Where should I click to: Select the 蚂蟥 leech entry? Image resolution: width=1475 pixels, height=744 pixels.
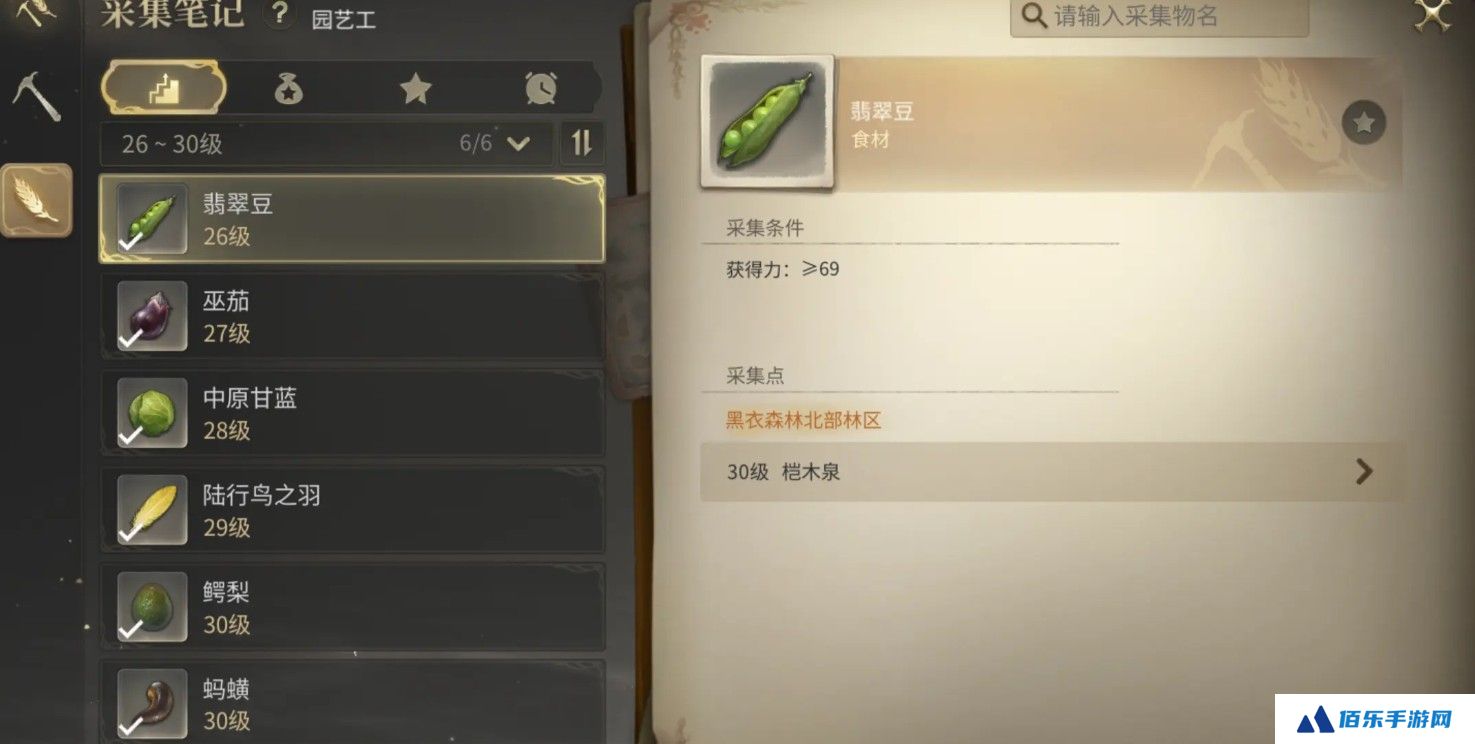click(352, 702)
